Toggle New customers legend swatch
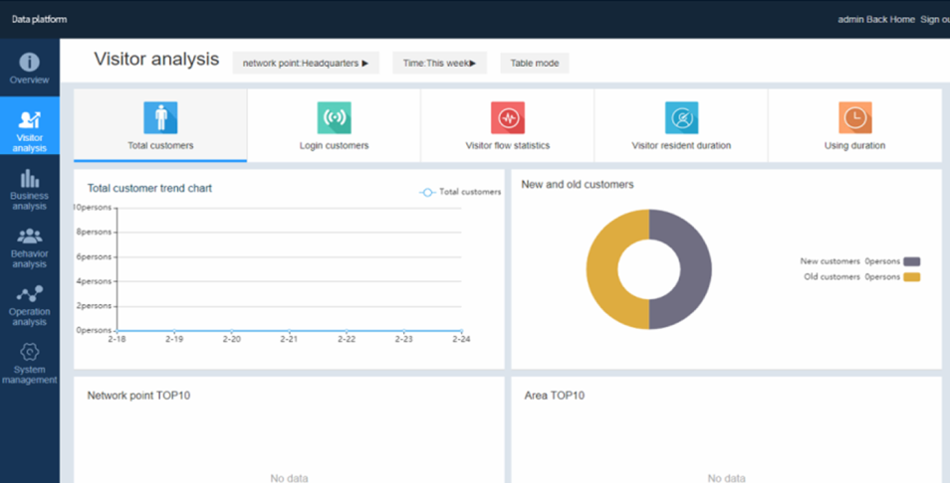 pos(912,262)
